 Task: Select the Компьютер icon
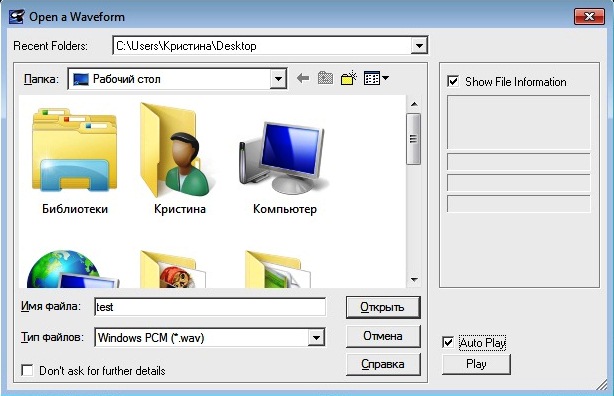(x=285, y=157)
